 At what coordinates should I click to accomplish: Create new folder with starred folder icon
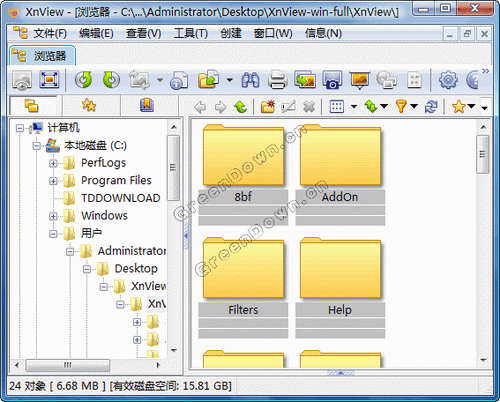(268, 107)
